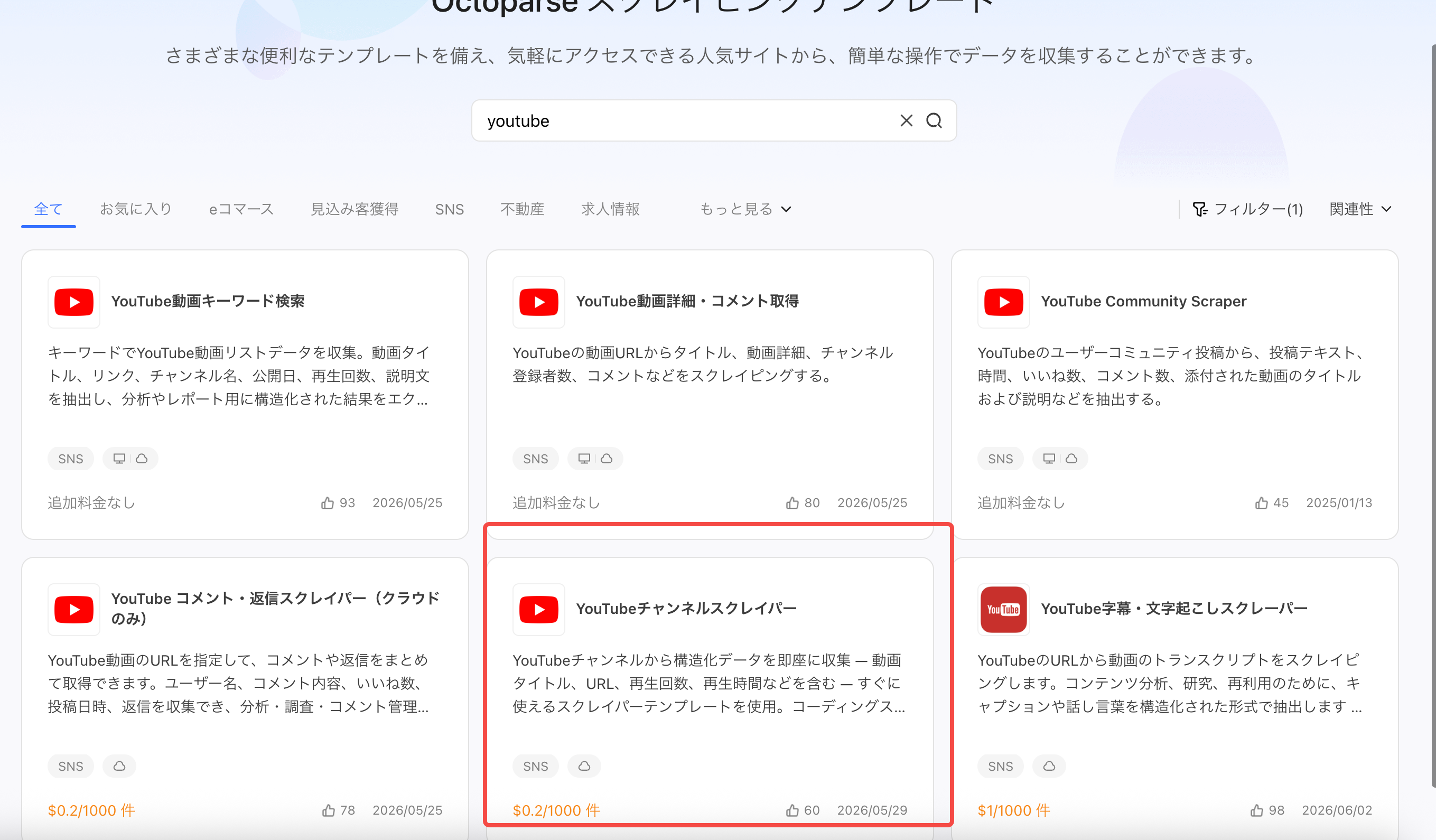Click SNS tag on YouTube動画キーワード検索 card
Image resolution: width=1436 pixels, height=840 pixels.
[x=71, y=459]
